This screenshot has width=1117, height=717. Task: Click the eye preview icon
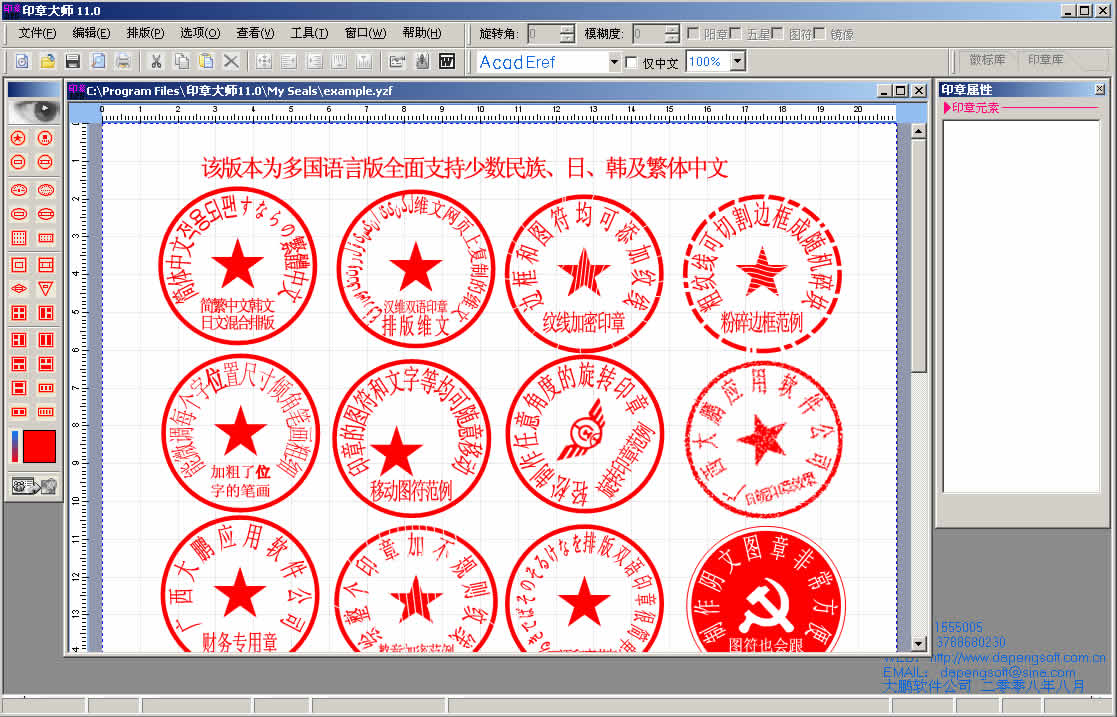click(33, 109)
